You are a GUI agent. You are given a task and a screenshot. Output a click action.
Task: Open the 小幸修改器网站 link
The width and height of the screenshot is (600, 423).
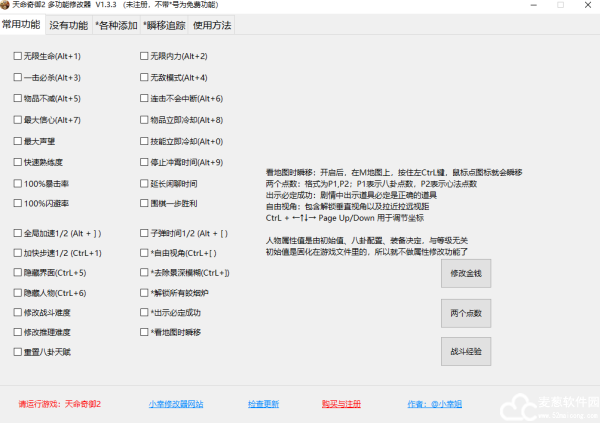(176, 404)
